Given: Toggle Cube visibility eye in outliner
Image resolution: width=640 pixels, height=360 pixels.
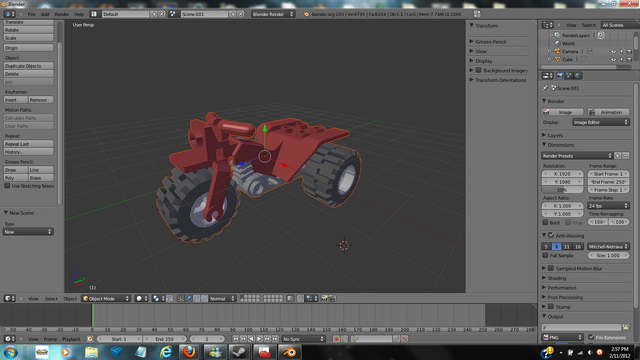Looking at the screenshot, I should [x=613, y=60].
